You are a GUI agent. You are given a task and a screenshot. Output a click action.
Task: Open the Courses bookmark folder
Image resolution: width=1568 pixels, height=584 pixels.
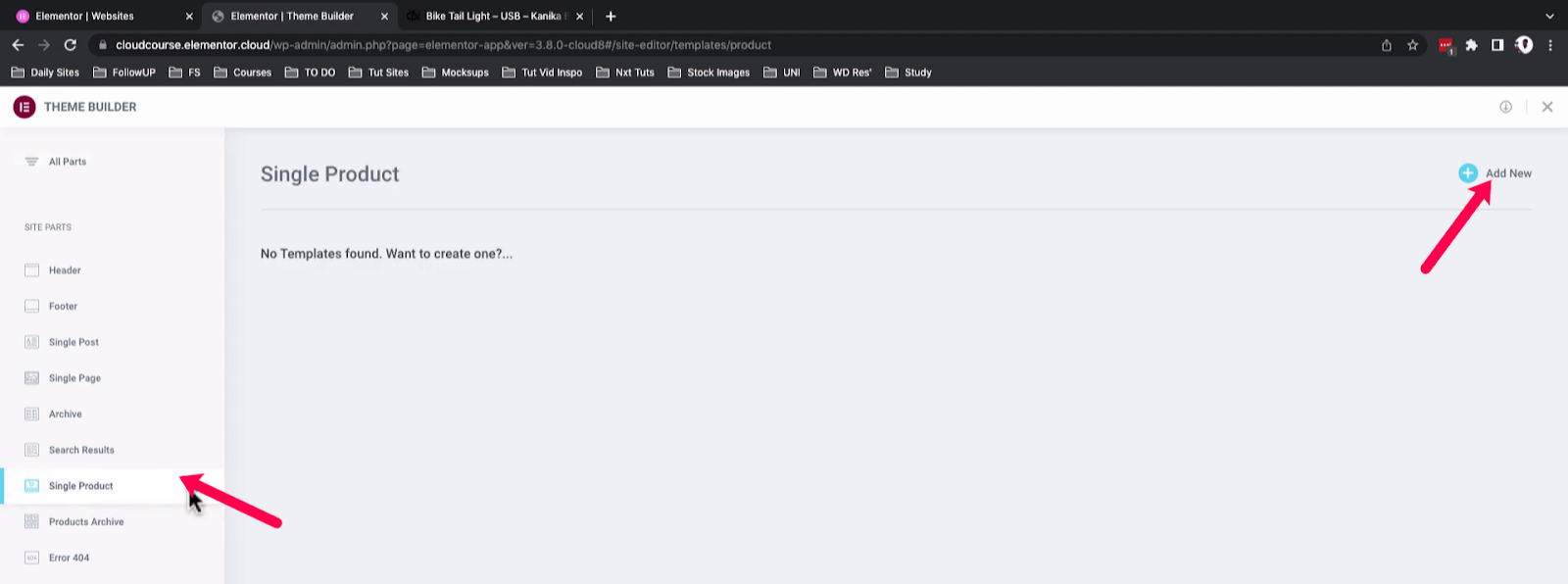242,73
